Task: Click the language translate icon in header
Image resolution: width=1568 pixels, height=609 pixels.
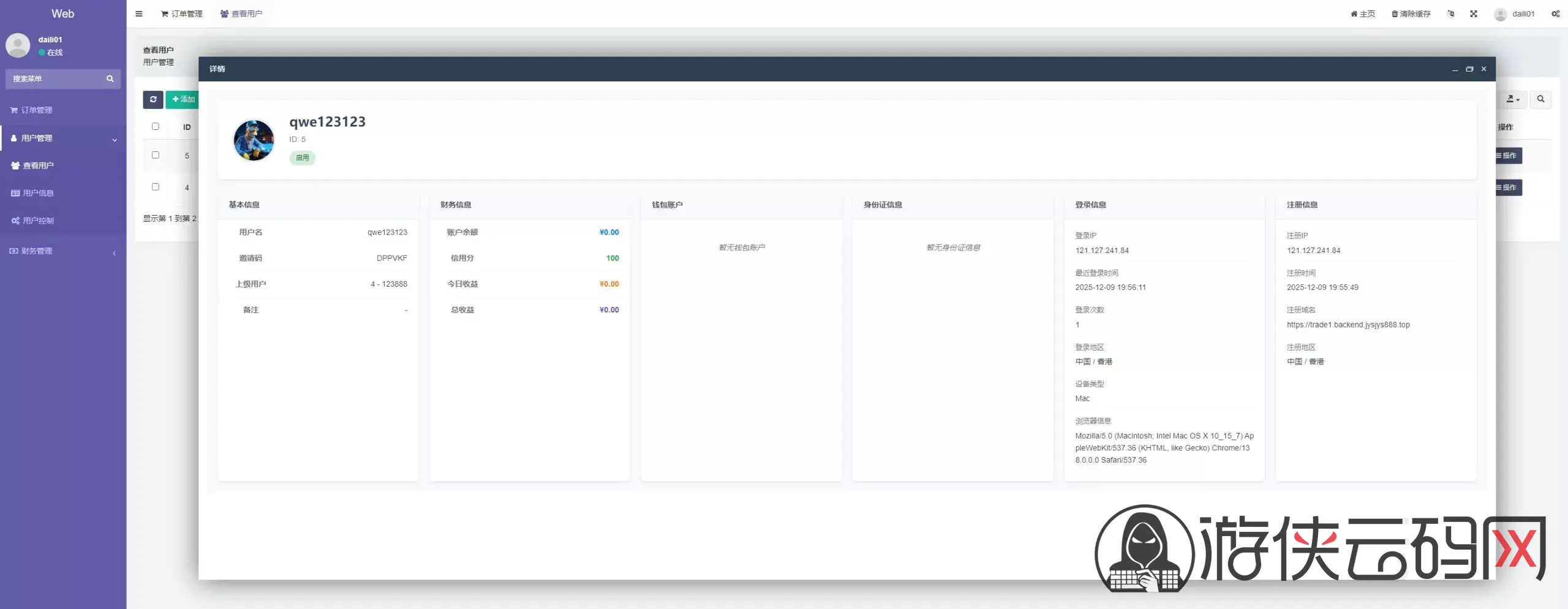Action: tap(1450, 13)
